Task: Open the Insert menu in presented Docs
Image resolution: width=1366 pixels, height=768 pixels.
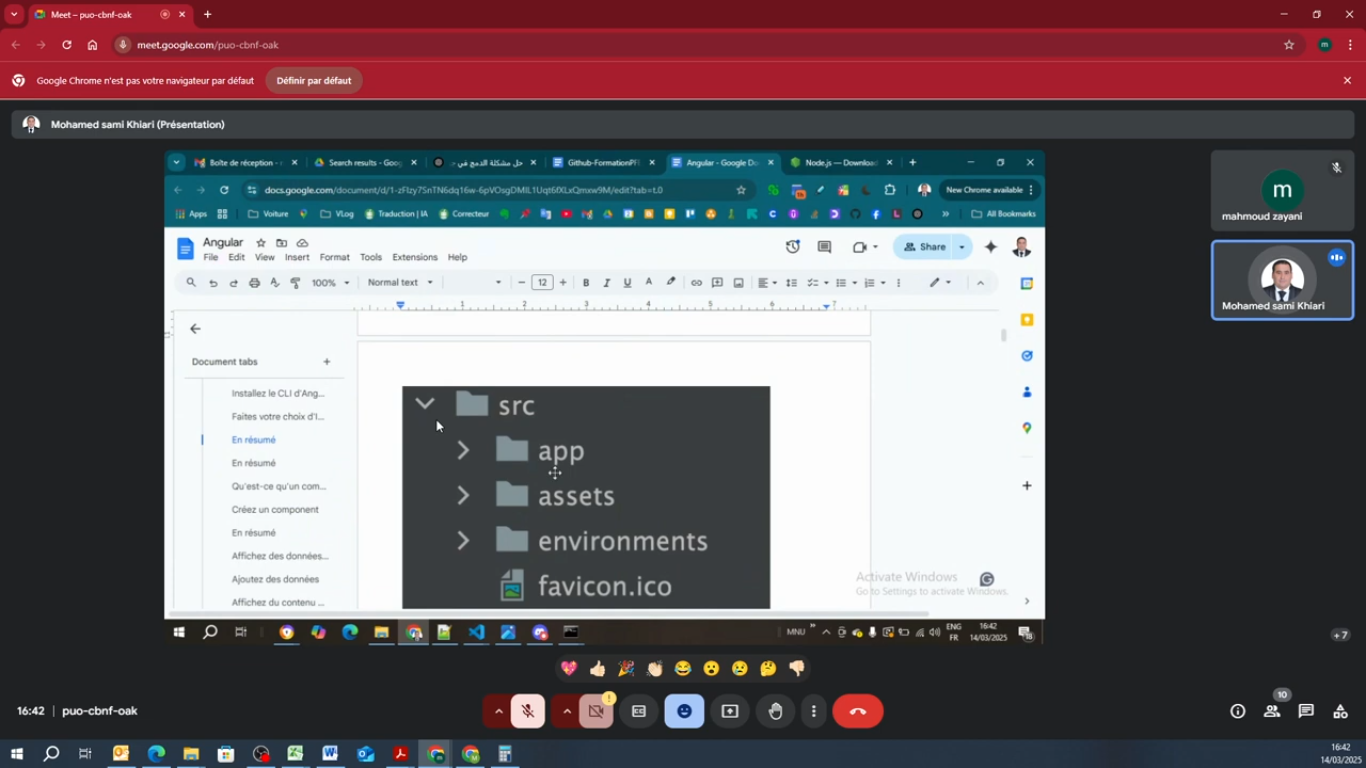Action: pos(297,258)
